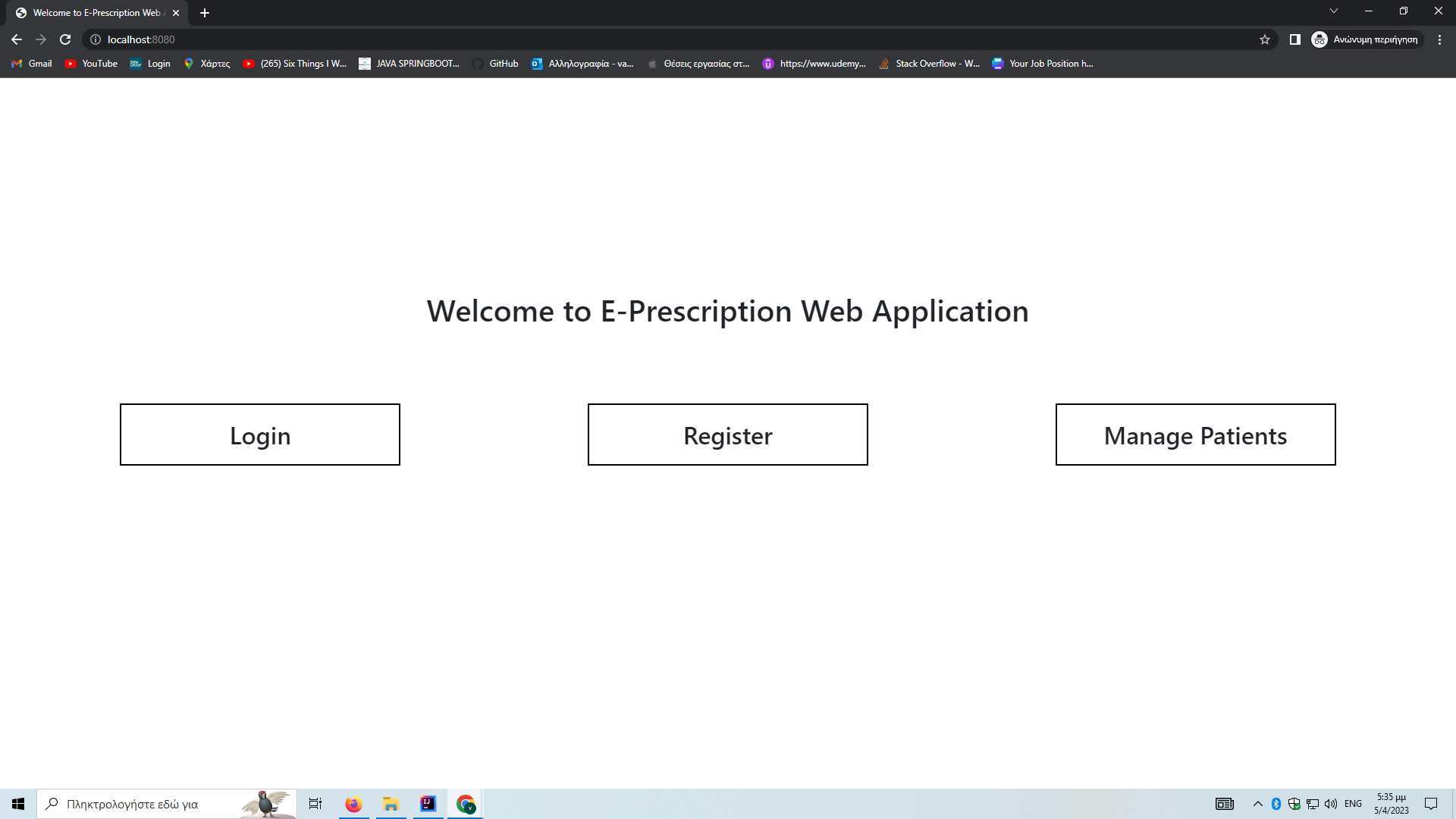Open the Stack Overflow bookmark
Viewport: 1456px width, 819px height.
tap(930, 64)
